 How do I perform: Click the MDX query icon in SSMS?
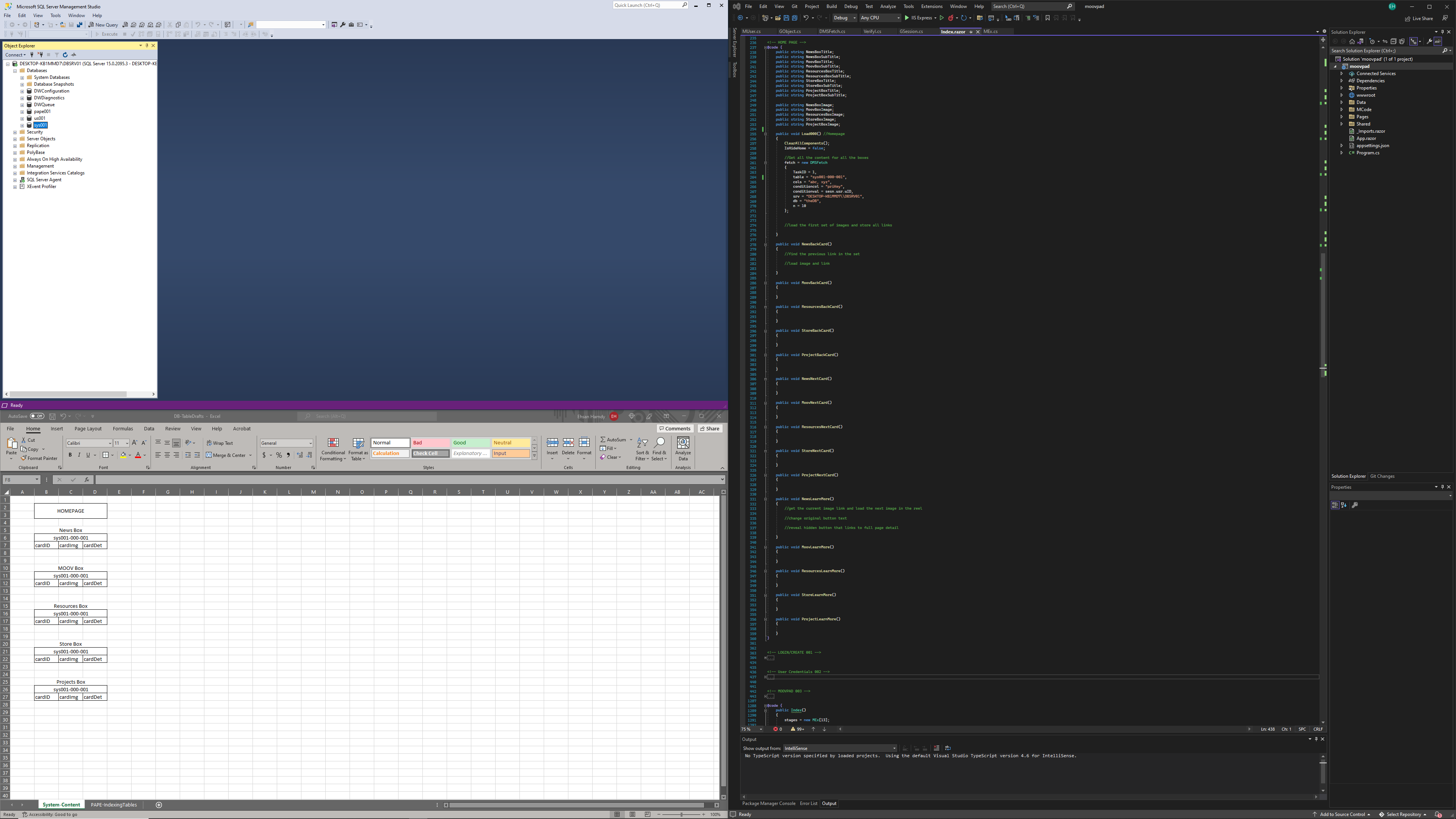point(133,25)
